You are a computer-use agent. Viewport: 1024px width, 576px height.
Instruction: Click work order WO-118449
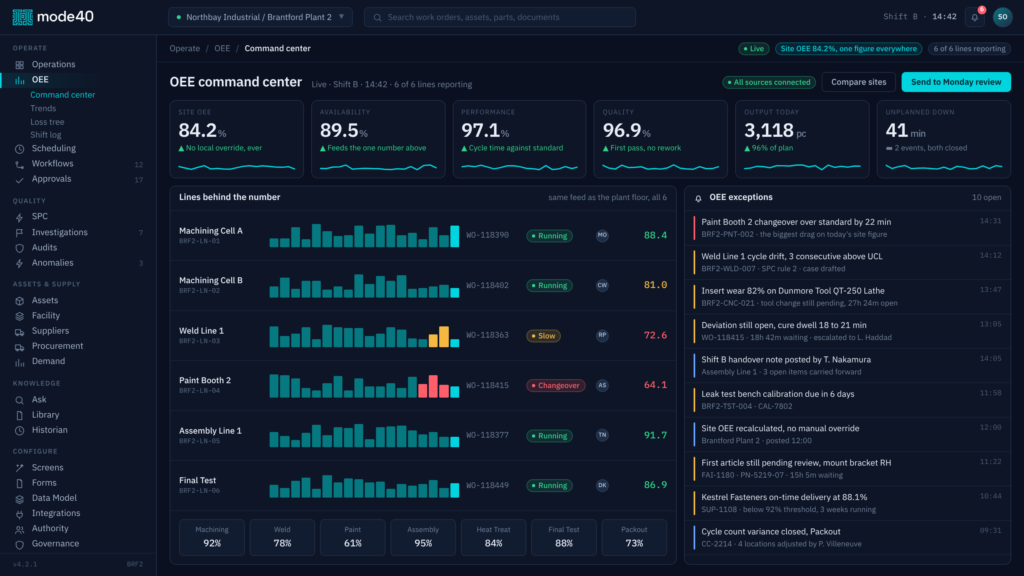487,485
